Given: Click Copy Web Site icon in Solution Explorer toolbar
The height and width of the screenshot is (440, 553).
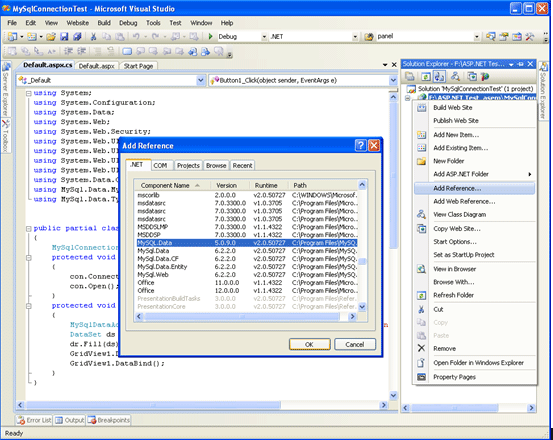Looking at the screenshot, I should click(x=472, y=76).
